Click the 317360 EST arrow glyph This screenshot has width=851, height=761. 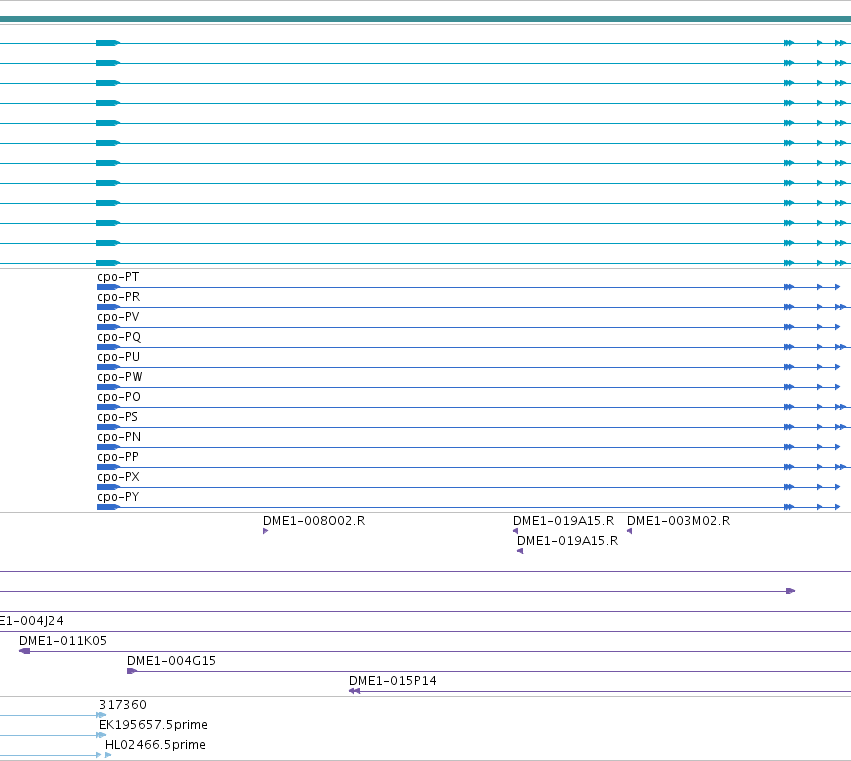point(101,715)
